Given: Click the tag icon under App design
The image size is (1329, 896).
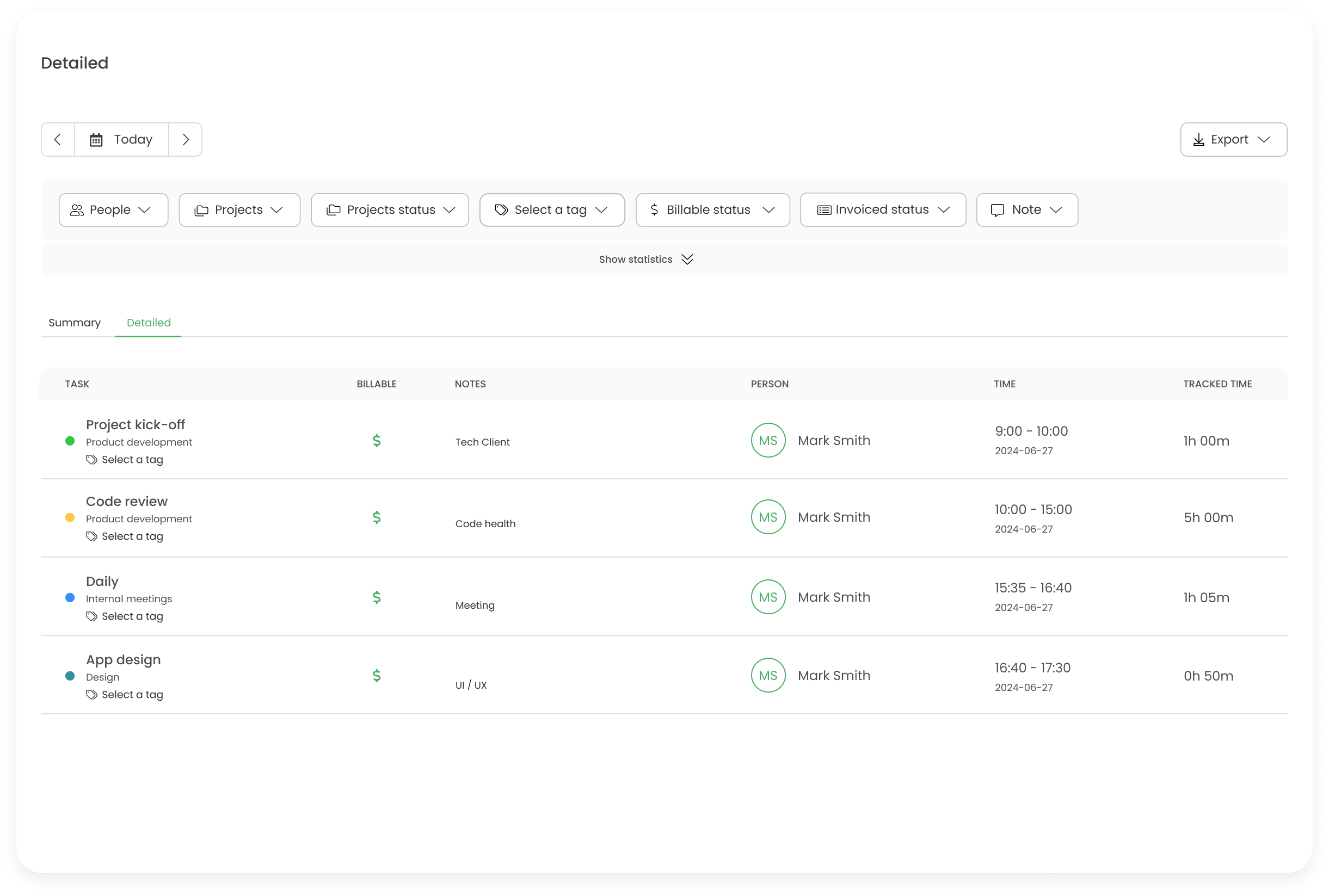Looking at the screenshot, I should tap(91, 695).
